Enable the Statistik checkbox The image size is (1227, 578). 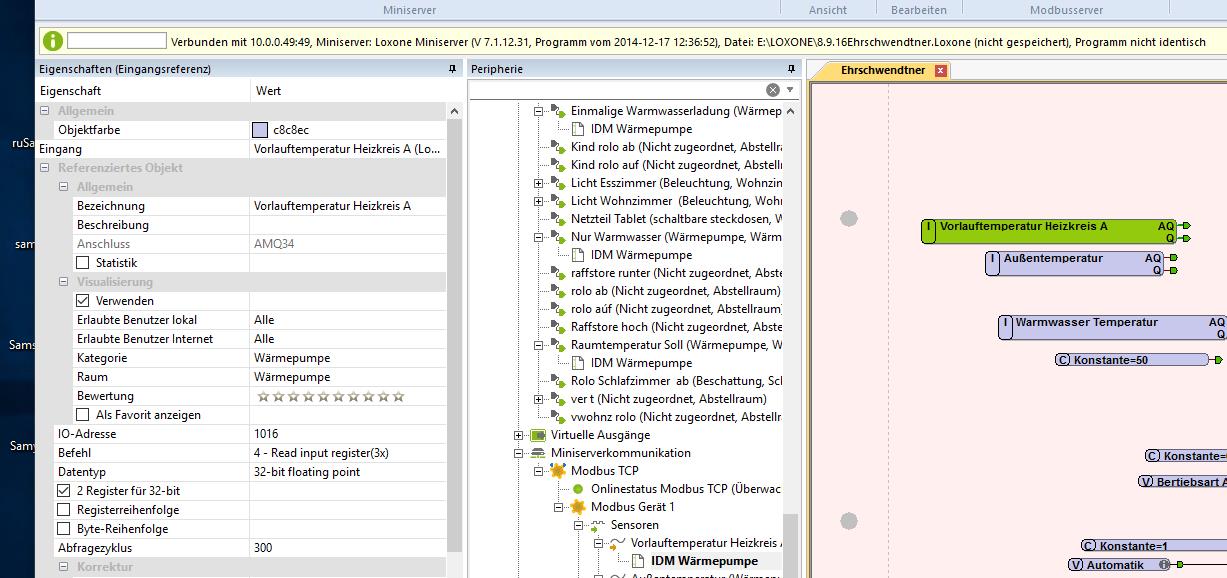(83, 263)
